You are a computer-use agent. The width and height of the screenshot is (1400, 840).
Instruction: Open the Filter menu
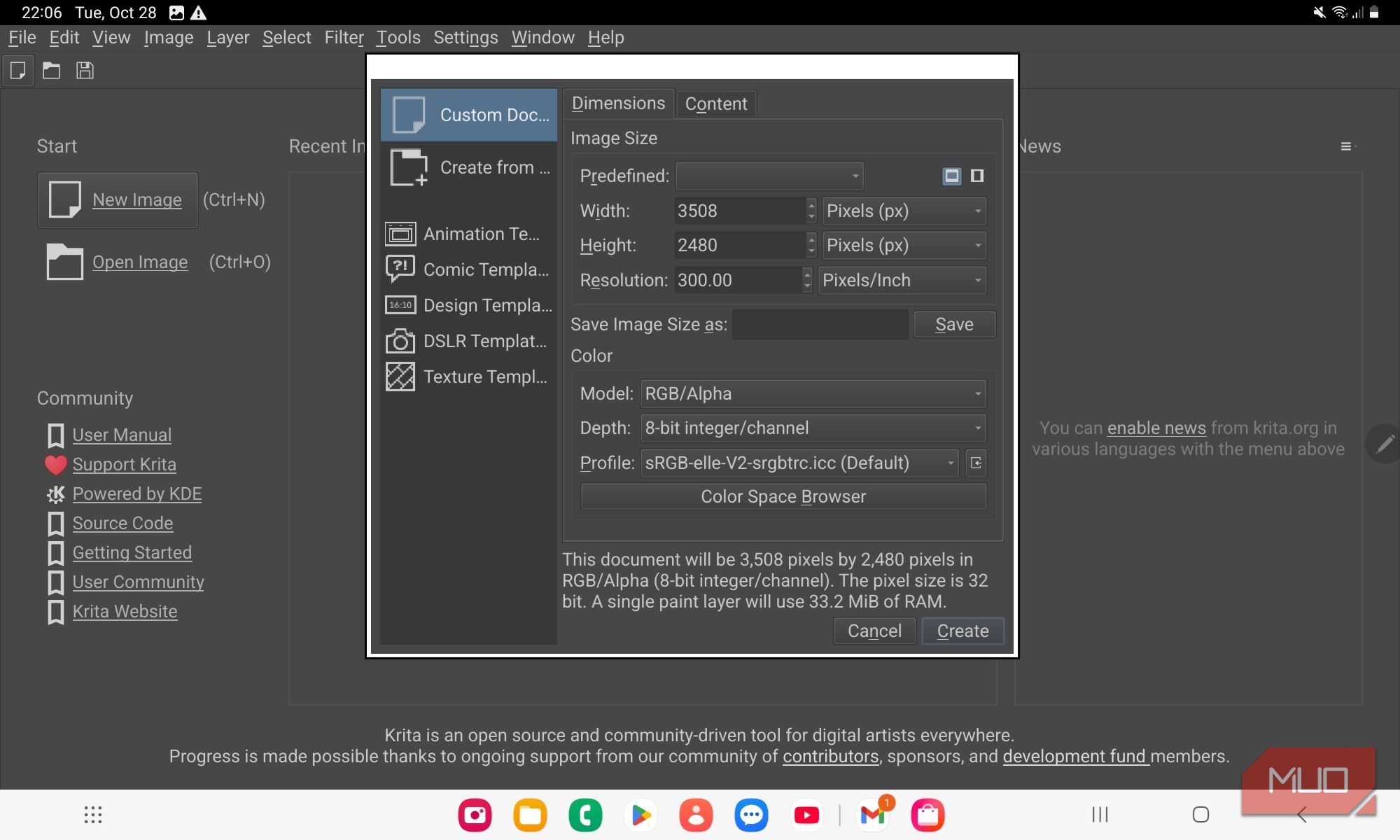(x=344, y=37)
